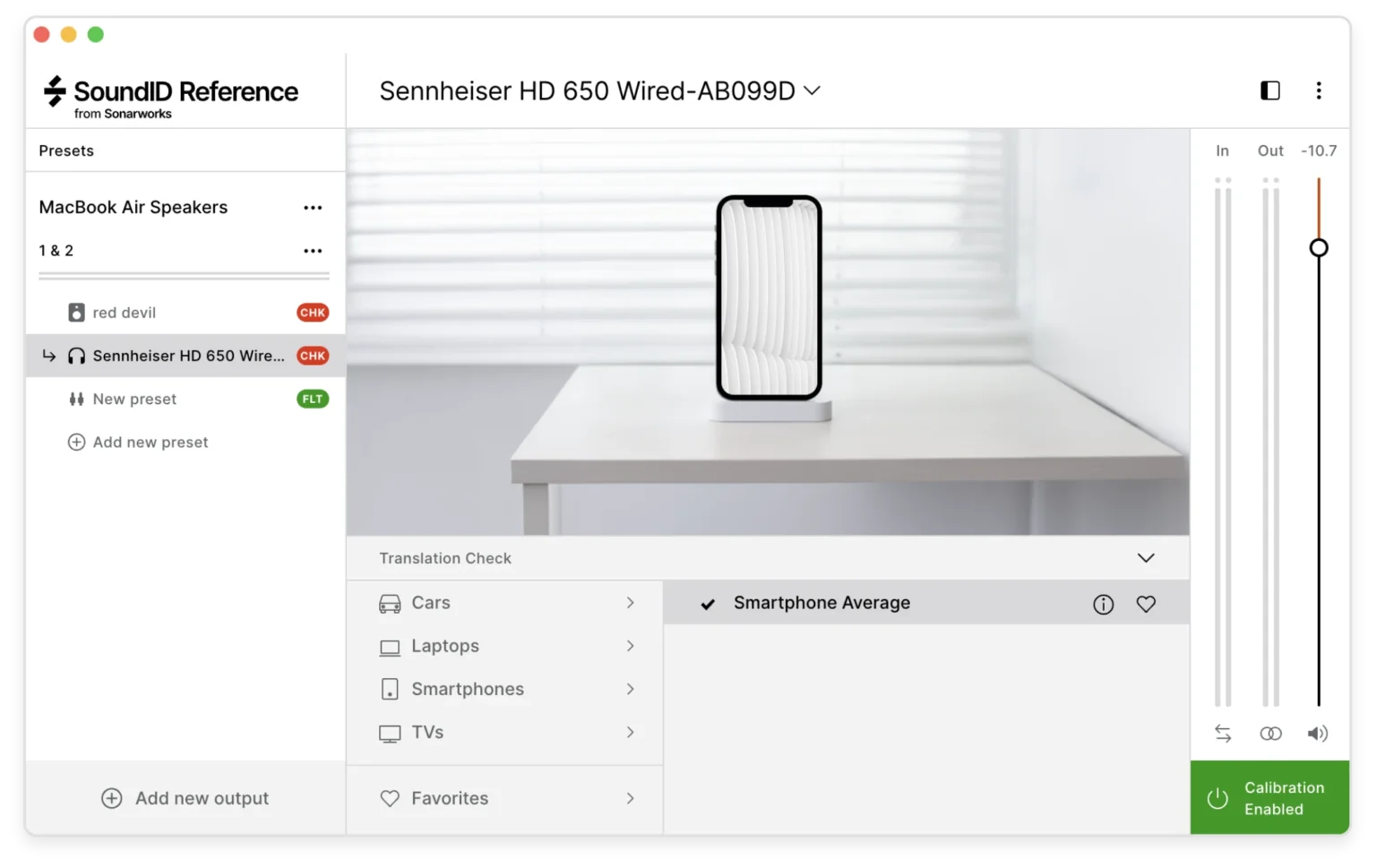Click the CHK badge on red devil
The image size is (1376, 868).
313,313
